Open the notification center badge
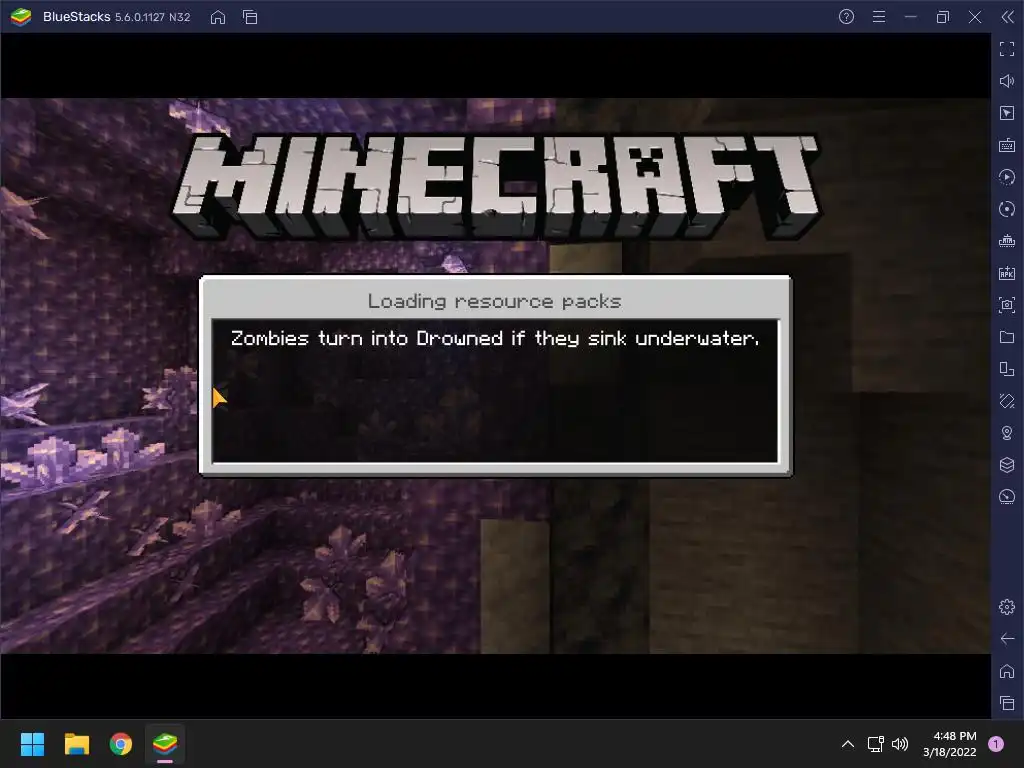The image size is (1024, 768). 996,744
